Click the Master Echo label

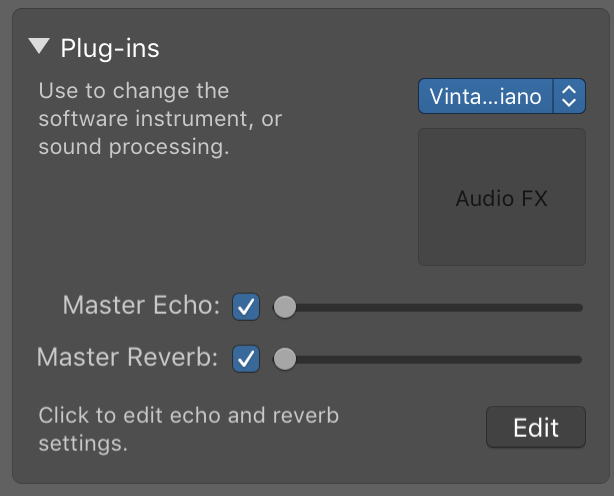[x=141, y=306]
